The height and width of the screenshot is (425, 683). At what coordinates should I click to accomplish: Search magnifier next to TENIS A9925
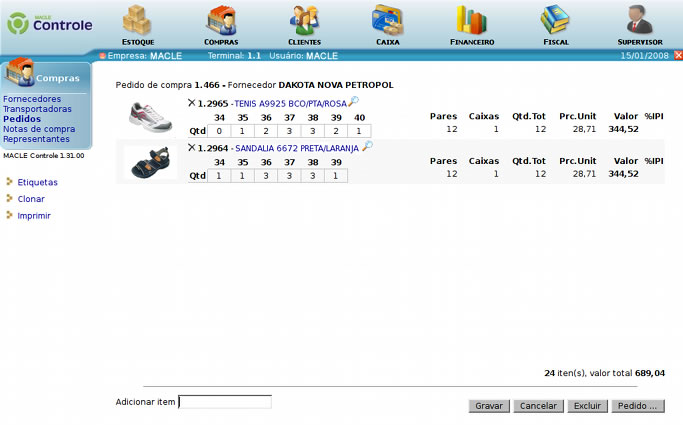click(353, 101)
